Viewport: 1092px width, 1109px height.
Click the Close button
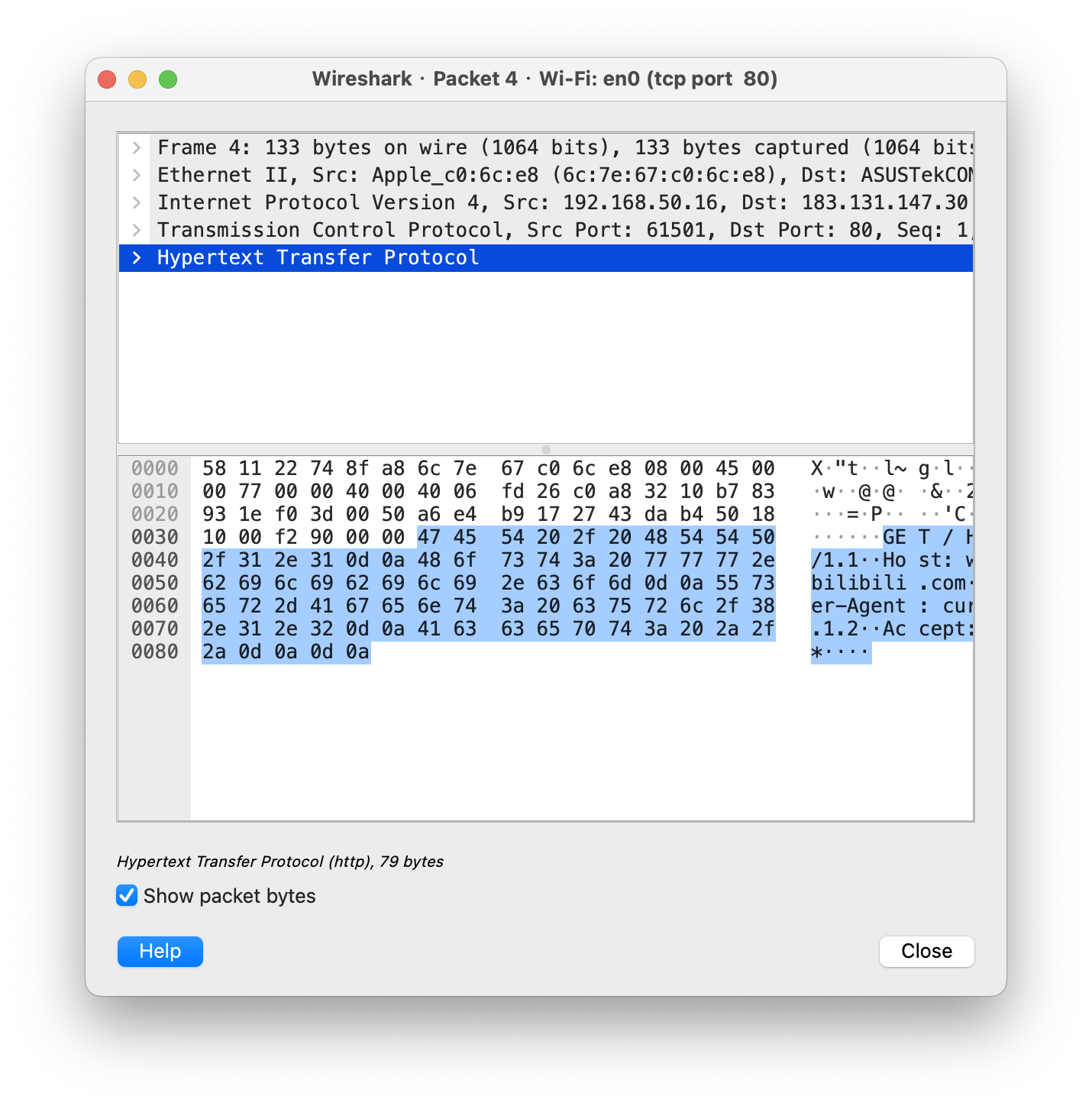(926, 951)
